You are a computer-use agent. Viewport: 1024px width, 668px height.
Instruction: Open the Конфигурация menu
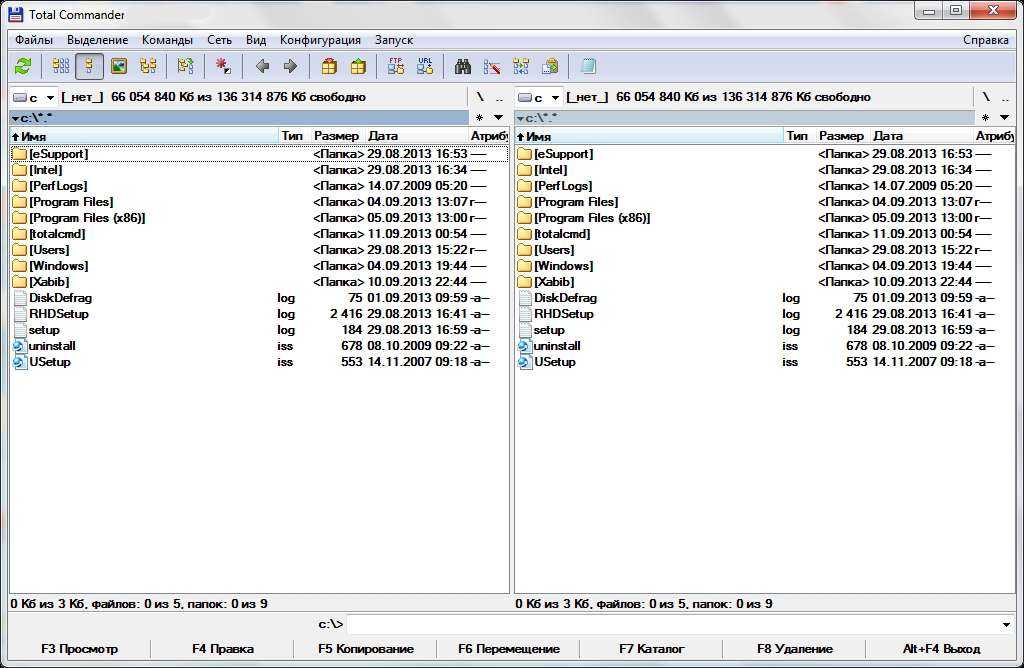point(320,40)
